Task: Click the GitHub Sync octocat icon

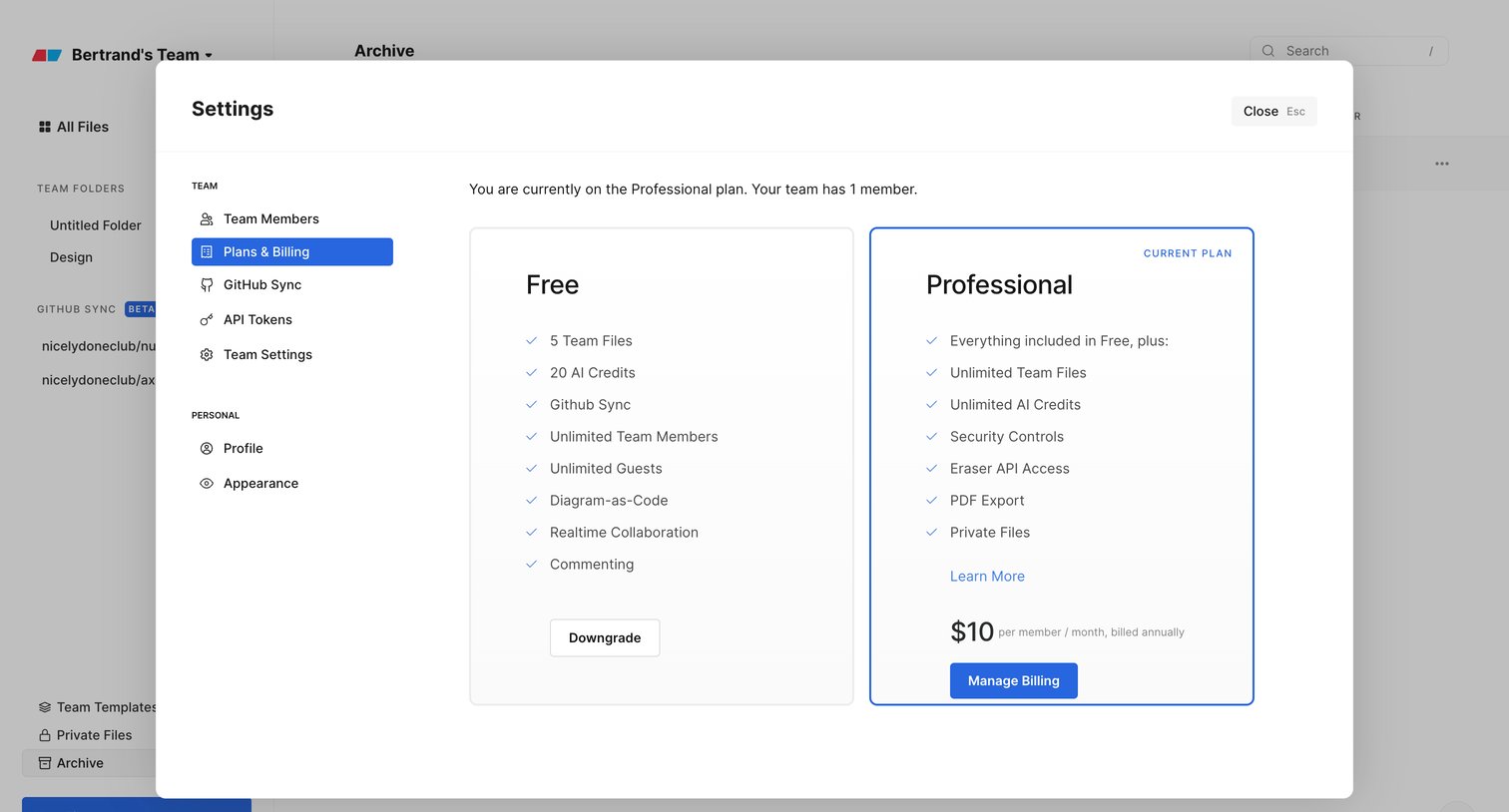Action: [207, 284]
